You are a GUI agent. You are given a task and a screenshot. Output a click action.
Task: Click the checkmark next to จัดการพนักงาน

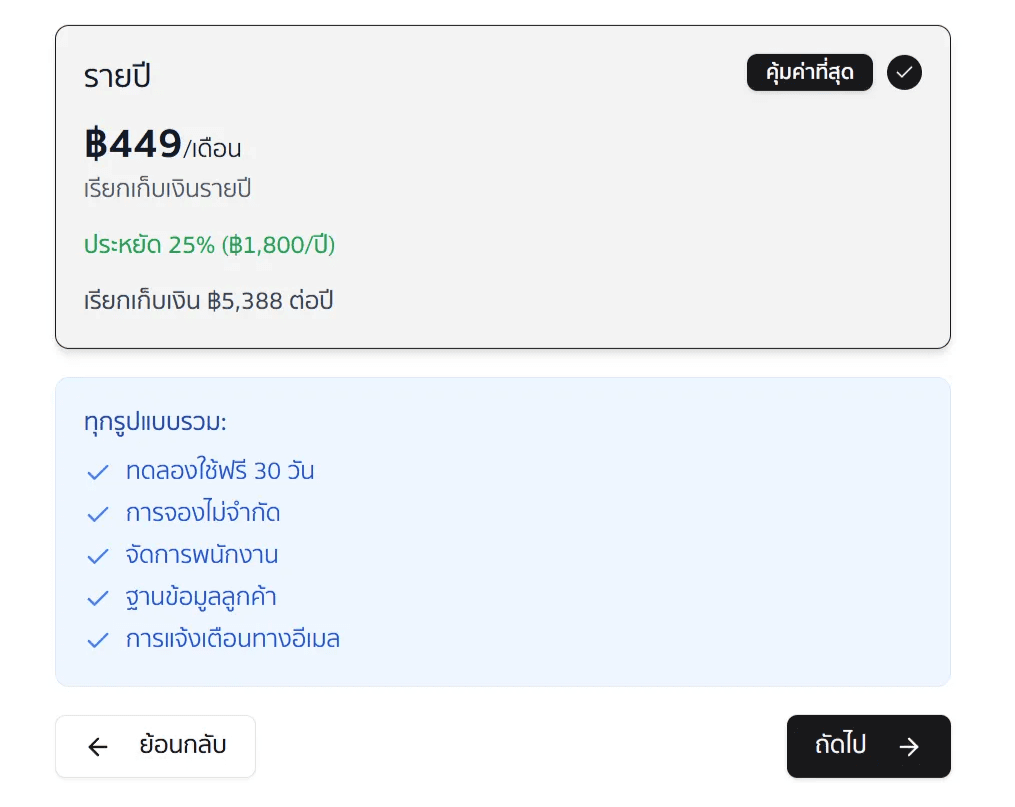click(97, 555)
